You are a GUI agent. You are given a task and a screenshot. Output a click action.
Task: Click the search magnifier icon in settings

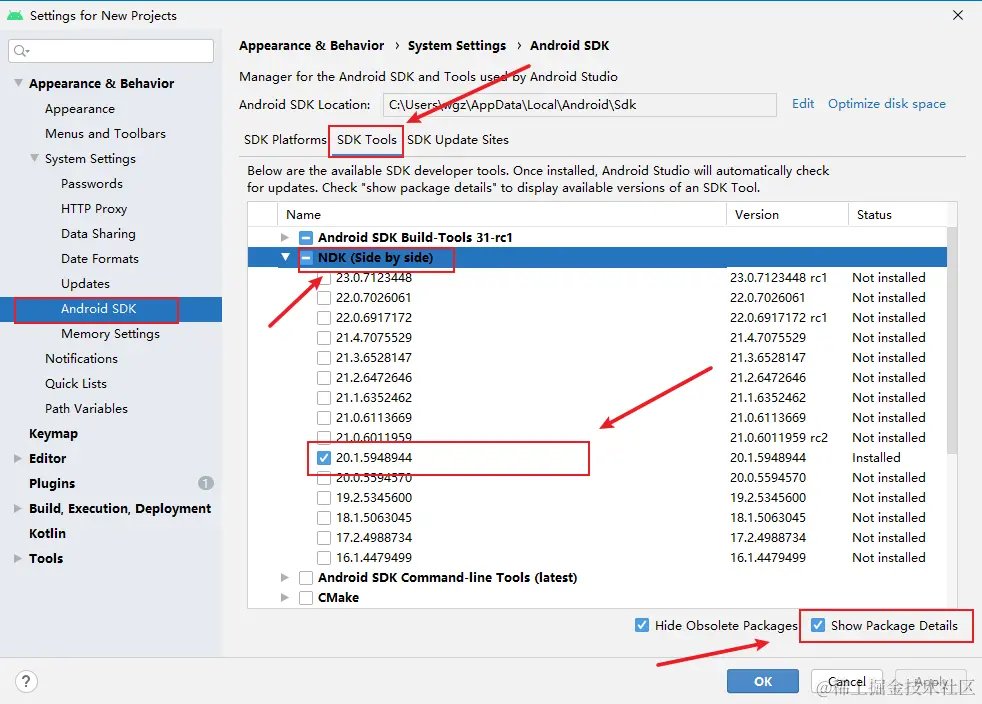coord(21,51)
